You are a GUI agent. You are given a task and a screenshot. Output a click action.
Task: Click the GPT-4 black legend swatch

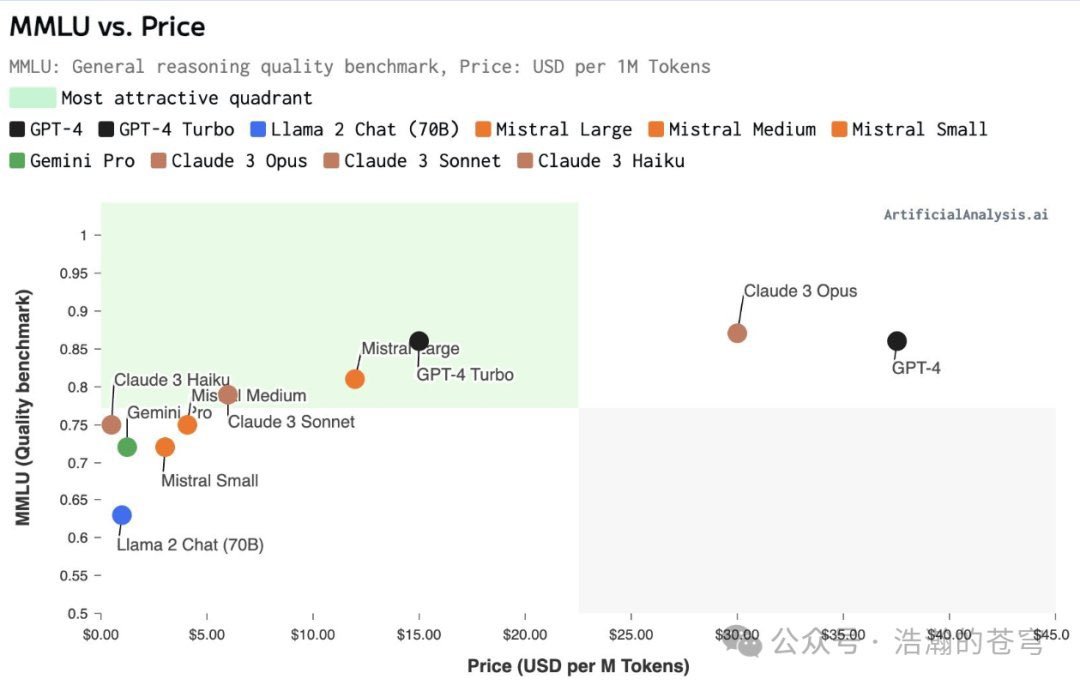(x=17, y=129)
